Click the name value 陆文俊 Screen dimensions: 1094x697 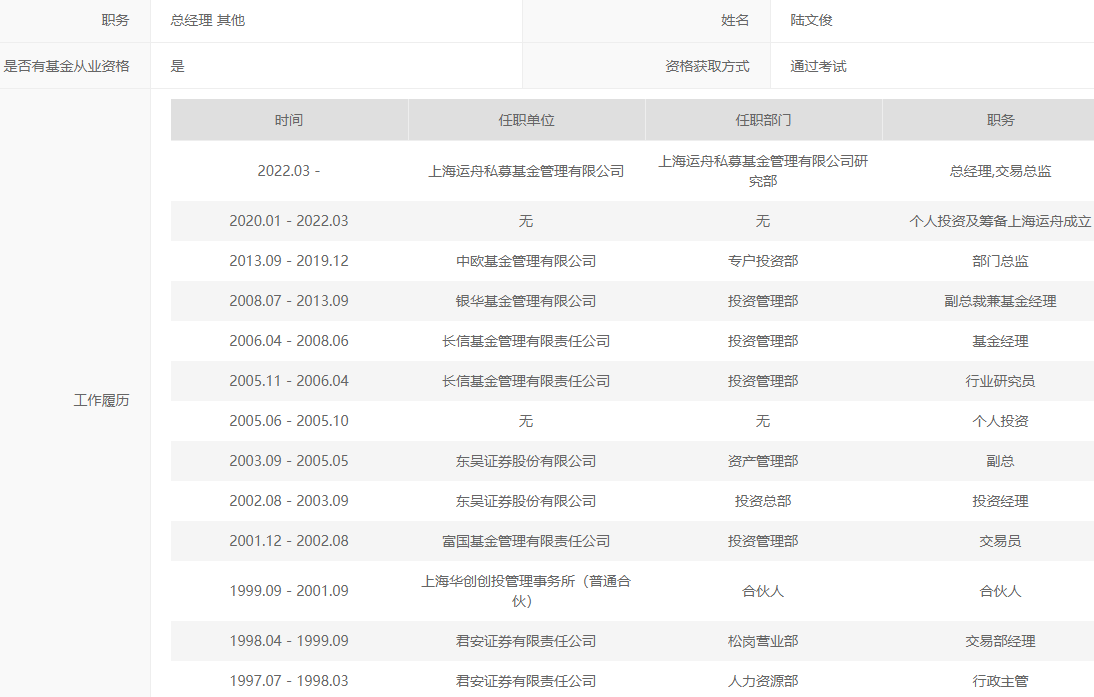(x=810, y=20)
